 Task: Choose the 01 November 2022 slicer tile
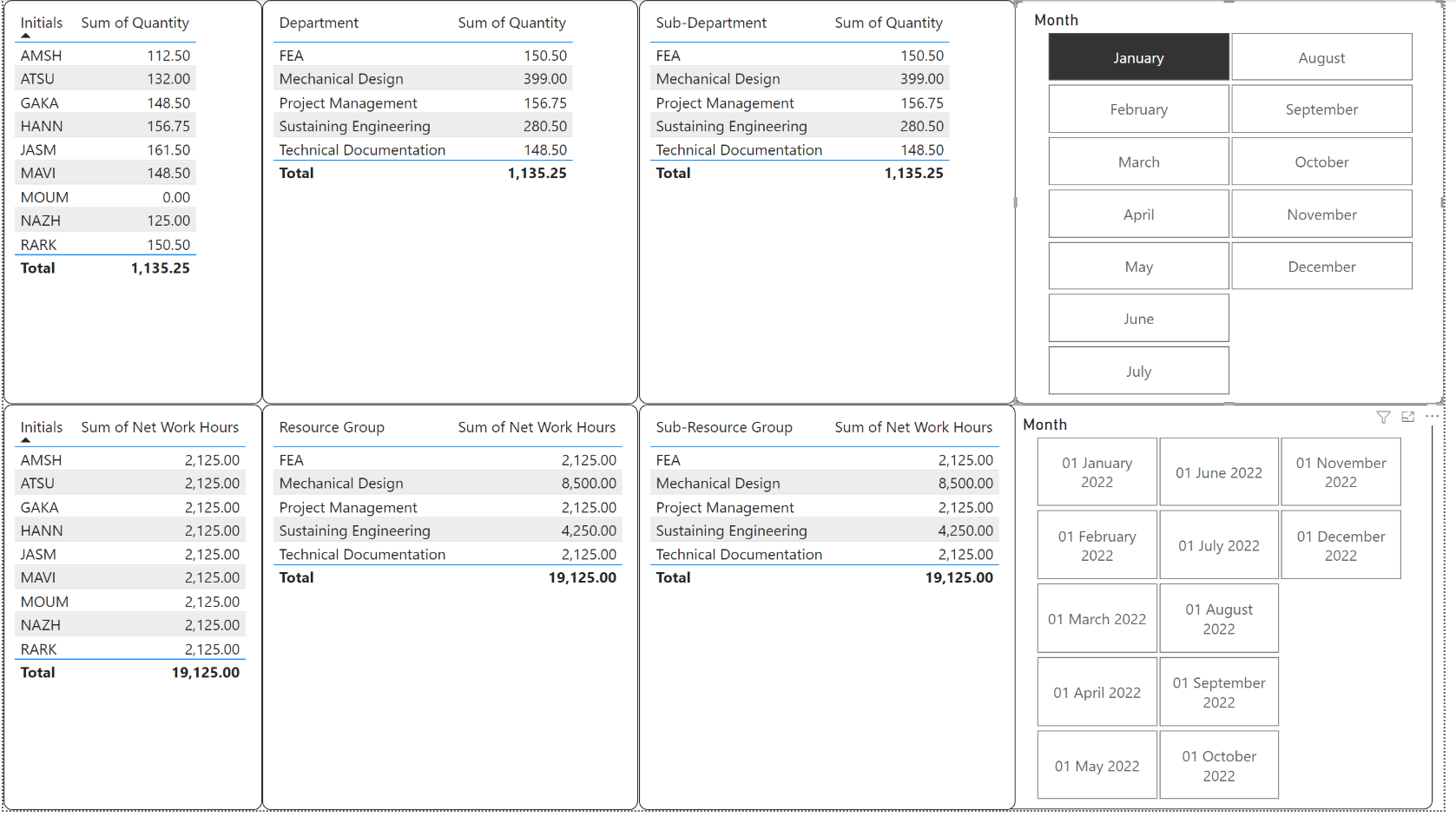(1341, 472)
